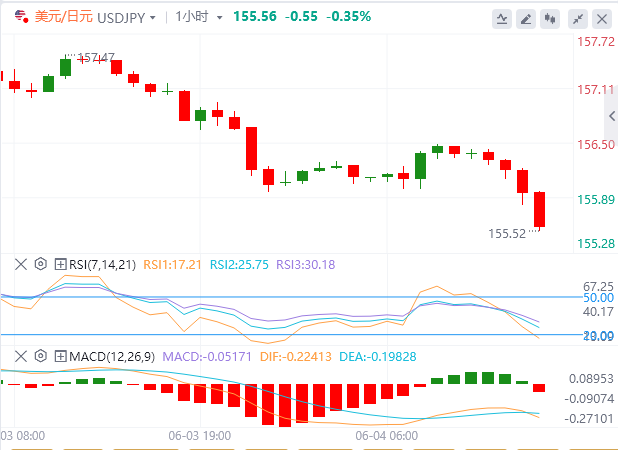618x450 pixels.
Task: Click the USD/JPY flag icon
Action: tap(21, 17)
